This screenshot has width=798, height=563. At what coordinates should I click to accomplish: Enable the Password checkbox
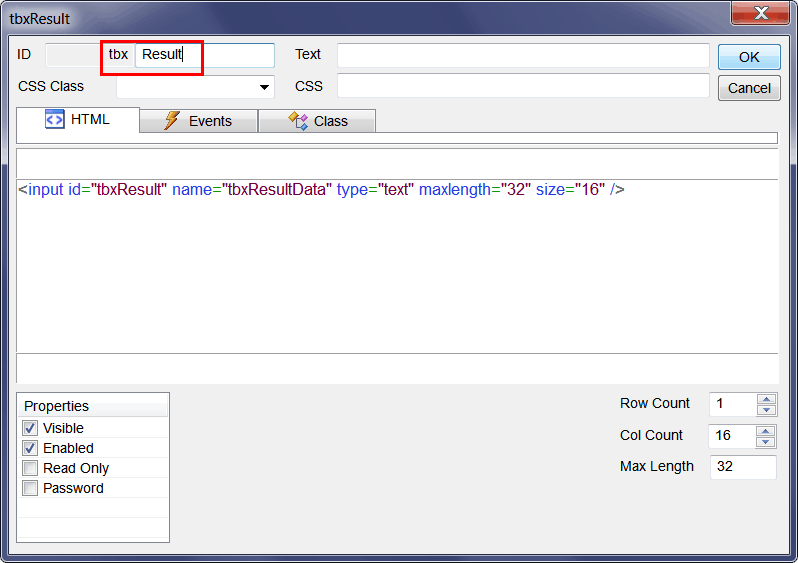pos(30,488)
